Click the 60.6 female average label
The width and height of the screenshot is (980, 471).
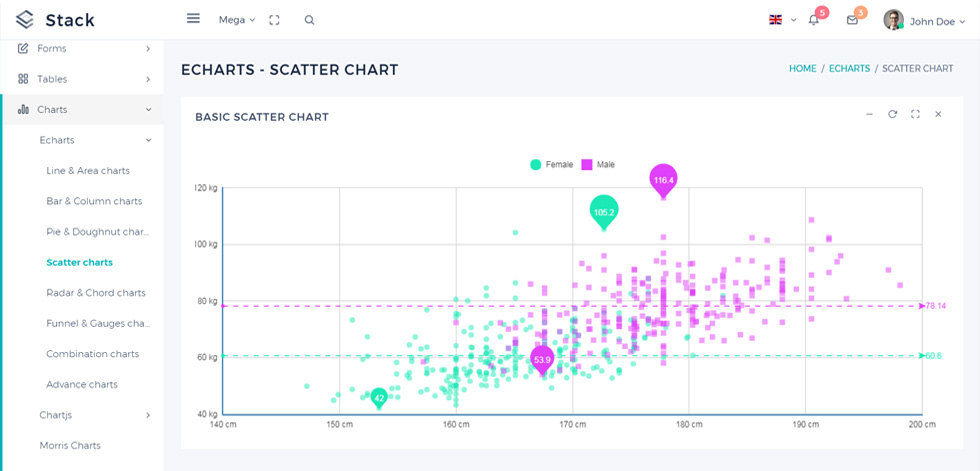(x=934, y=356)
